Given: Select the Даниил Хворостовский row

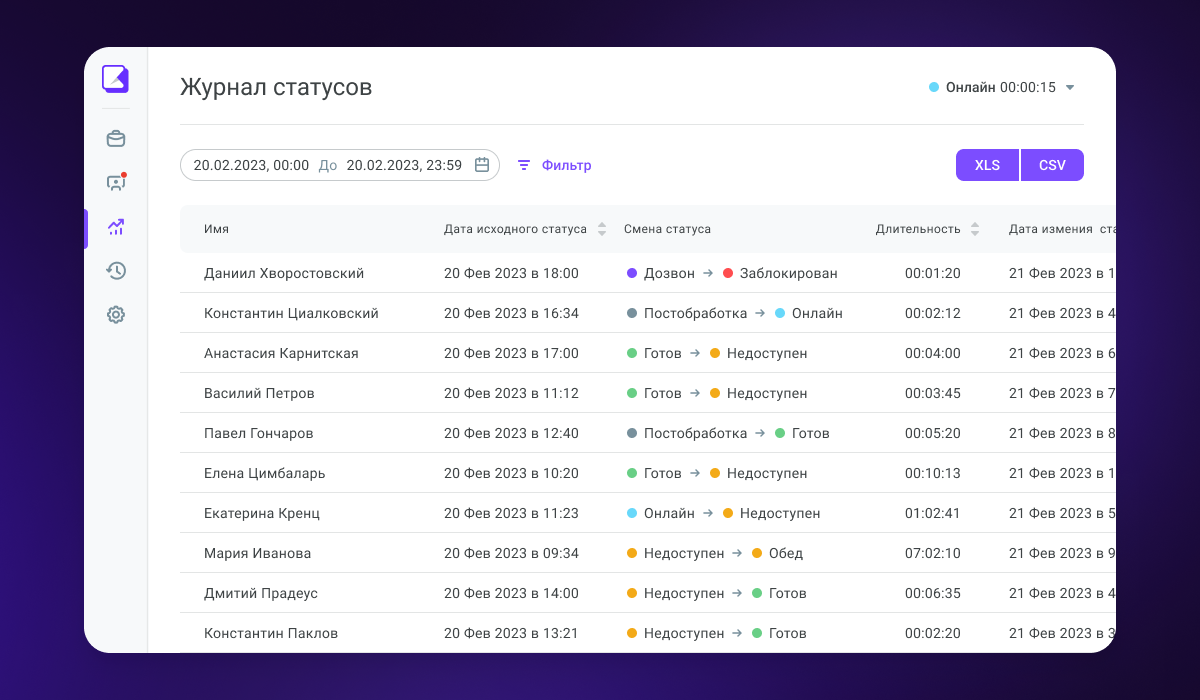Looking at the screenshot, I should click(x=648, y=273).
